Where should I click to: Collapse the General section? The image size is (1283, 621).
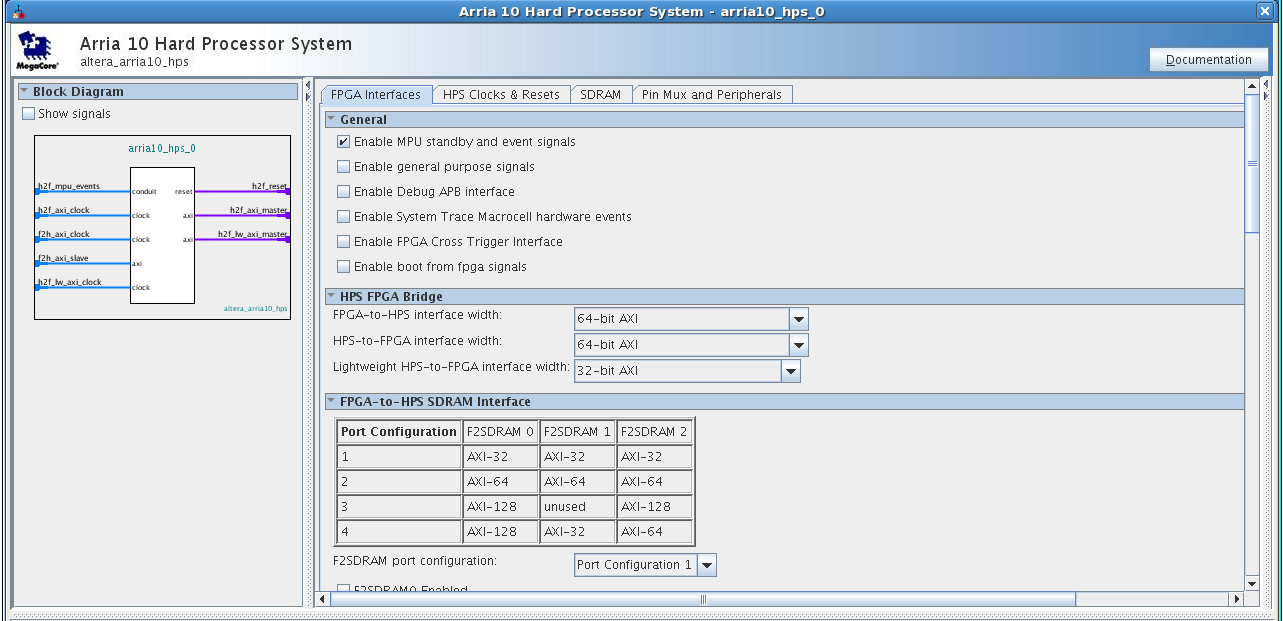point(331,120)
